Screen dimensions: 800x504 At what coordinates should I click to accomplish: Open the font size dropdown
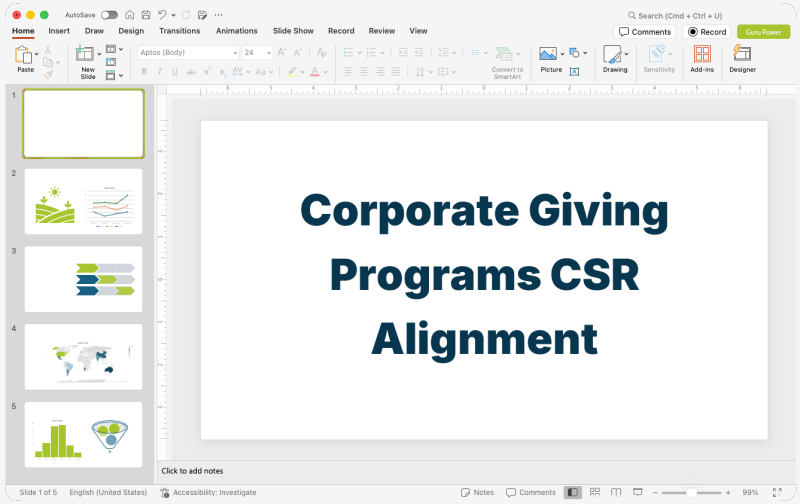pos(269,53)
